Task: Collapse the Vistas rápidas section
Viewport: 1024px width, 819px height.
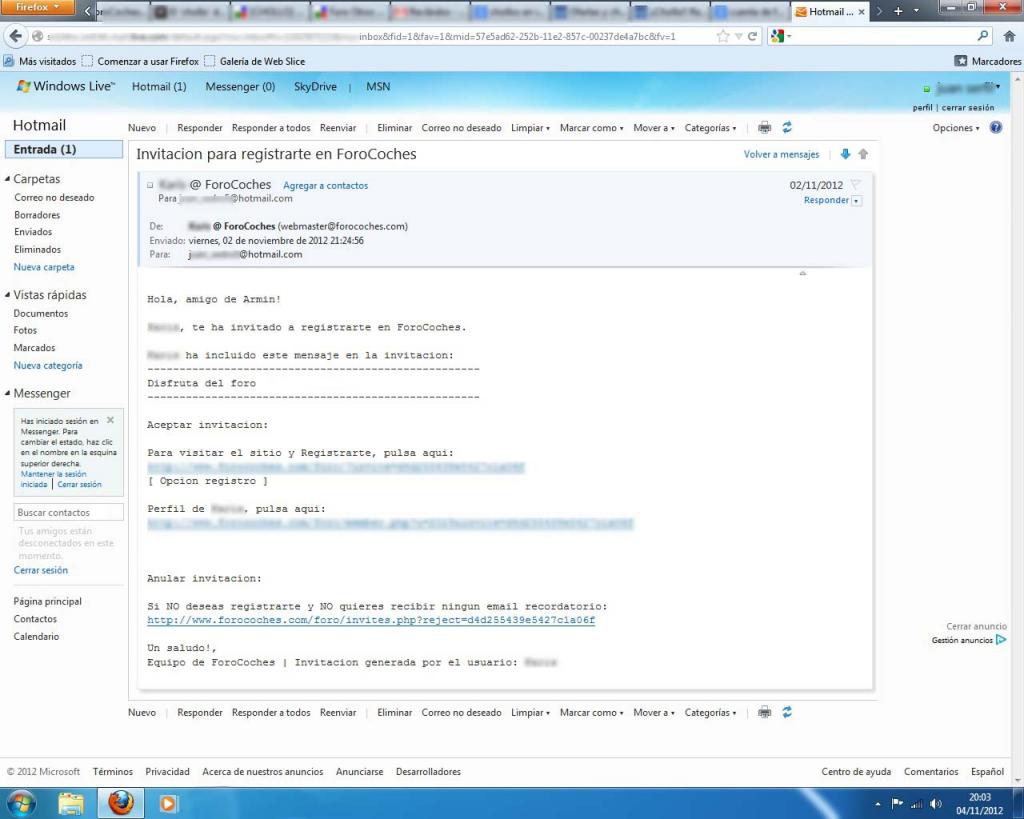Action: (x=7, y=295)
